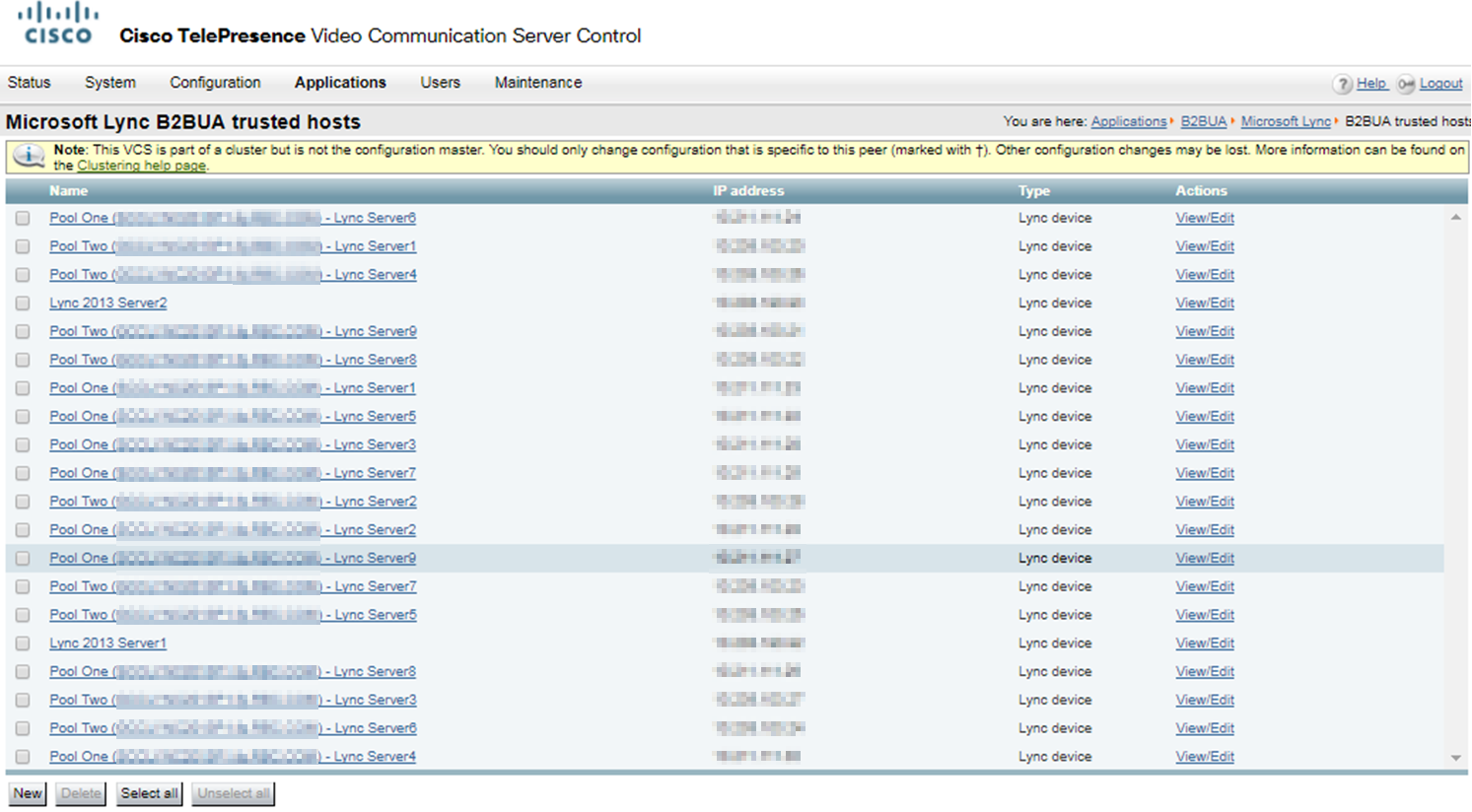Image resolution: width=1472 pixels, height=812 pixels.
Task: Click the New button
Action: (x=28, y=793)
